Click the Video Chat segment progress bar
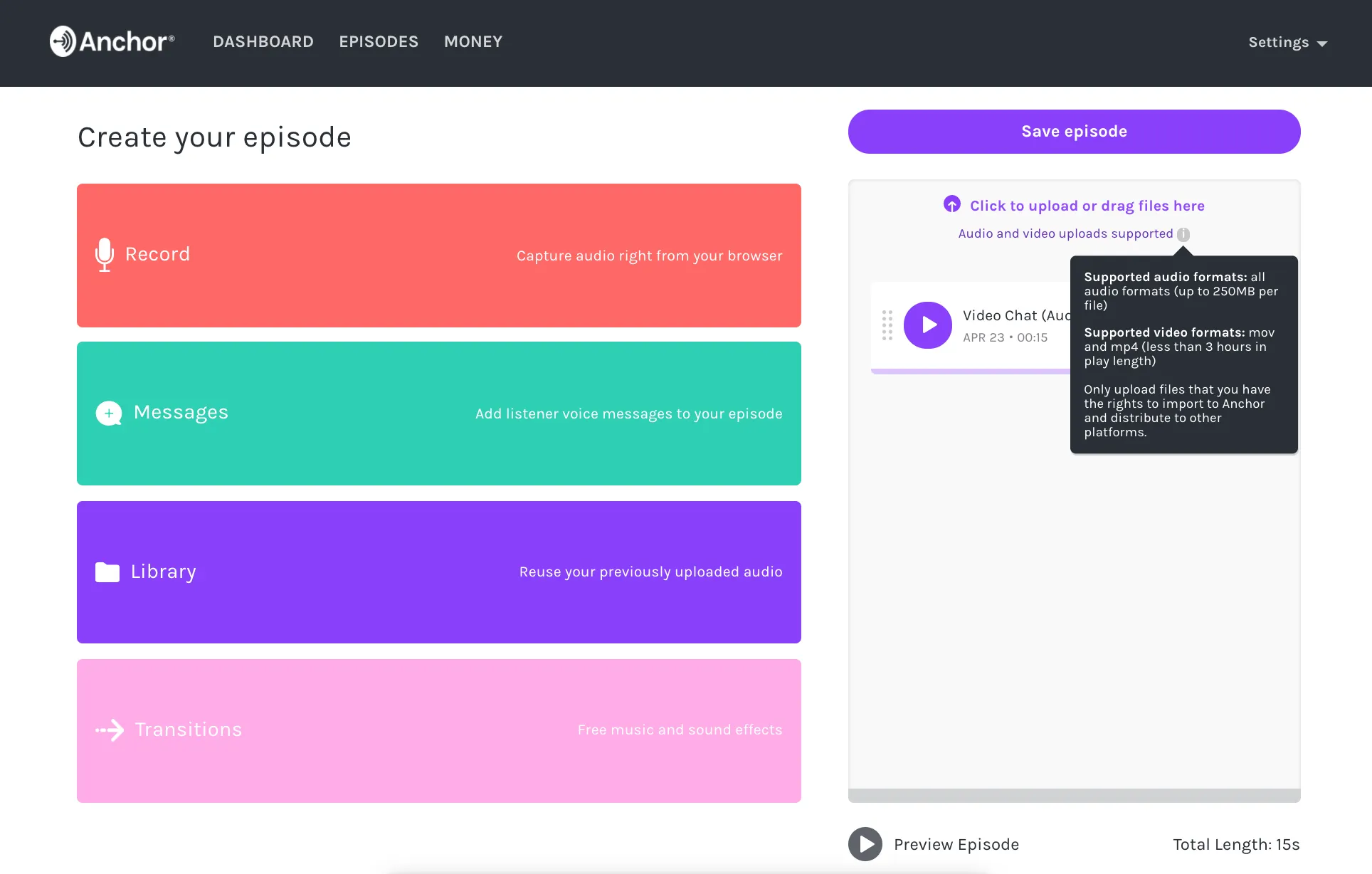Viewport: 1372px width, 874px height. point(971,371)
